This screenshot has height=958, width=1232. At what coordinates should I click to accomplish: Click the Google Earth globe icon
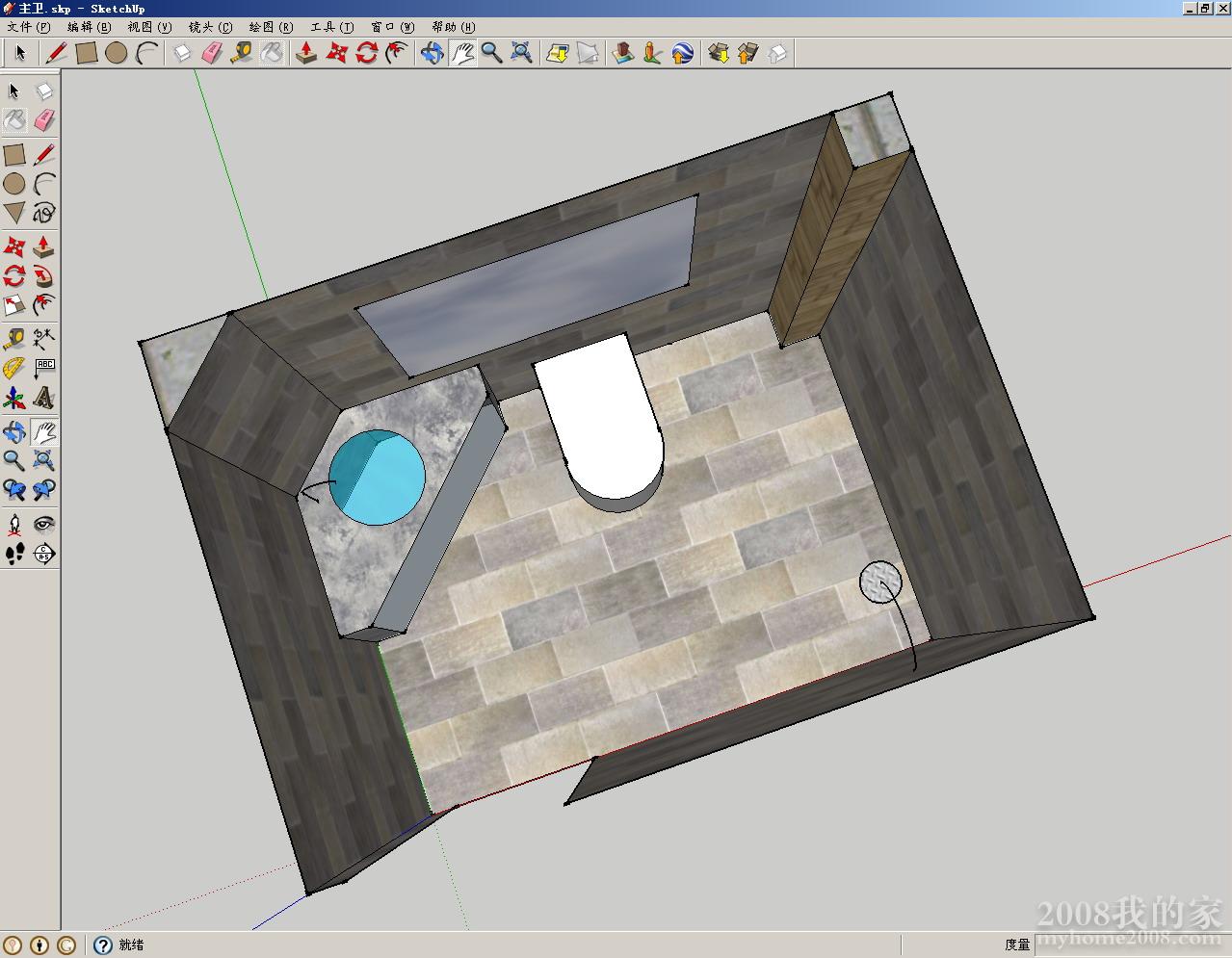(682, 53)
